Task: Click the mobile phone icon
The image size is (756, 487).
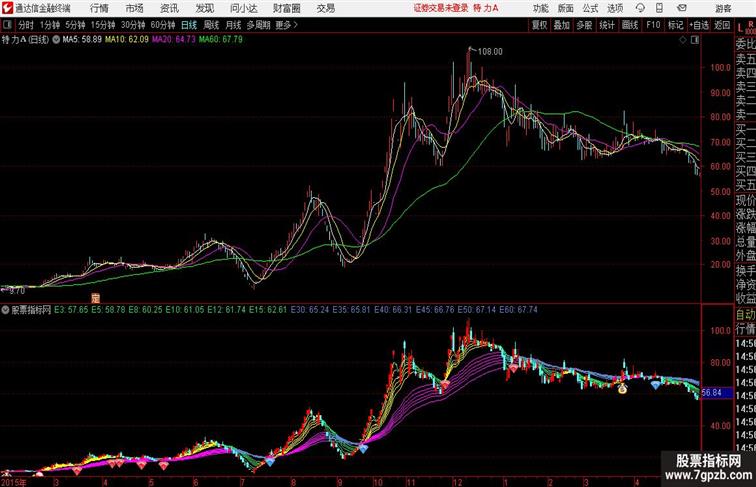Action: 659,8
